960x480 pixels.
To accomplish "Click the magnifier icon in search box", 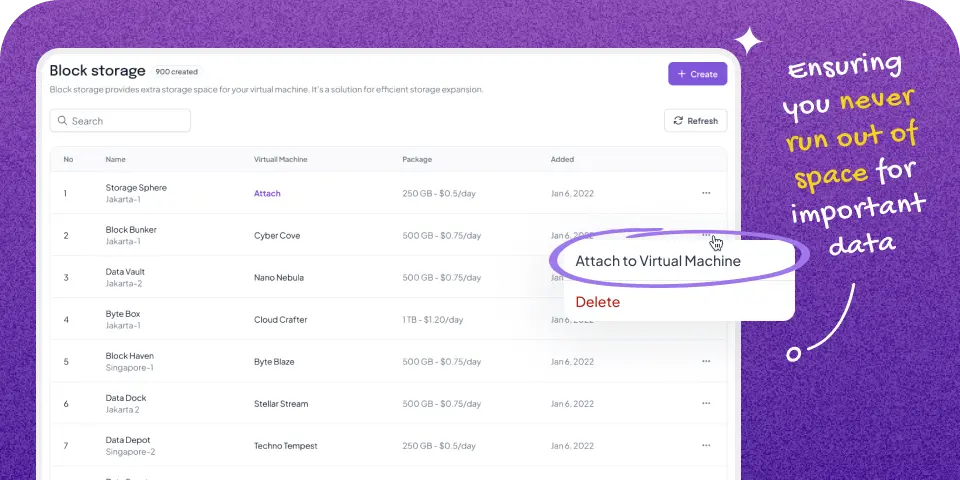I will click(62, 121).
